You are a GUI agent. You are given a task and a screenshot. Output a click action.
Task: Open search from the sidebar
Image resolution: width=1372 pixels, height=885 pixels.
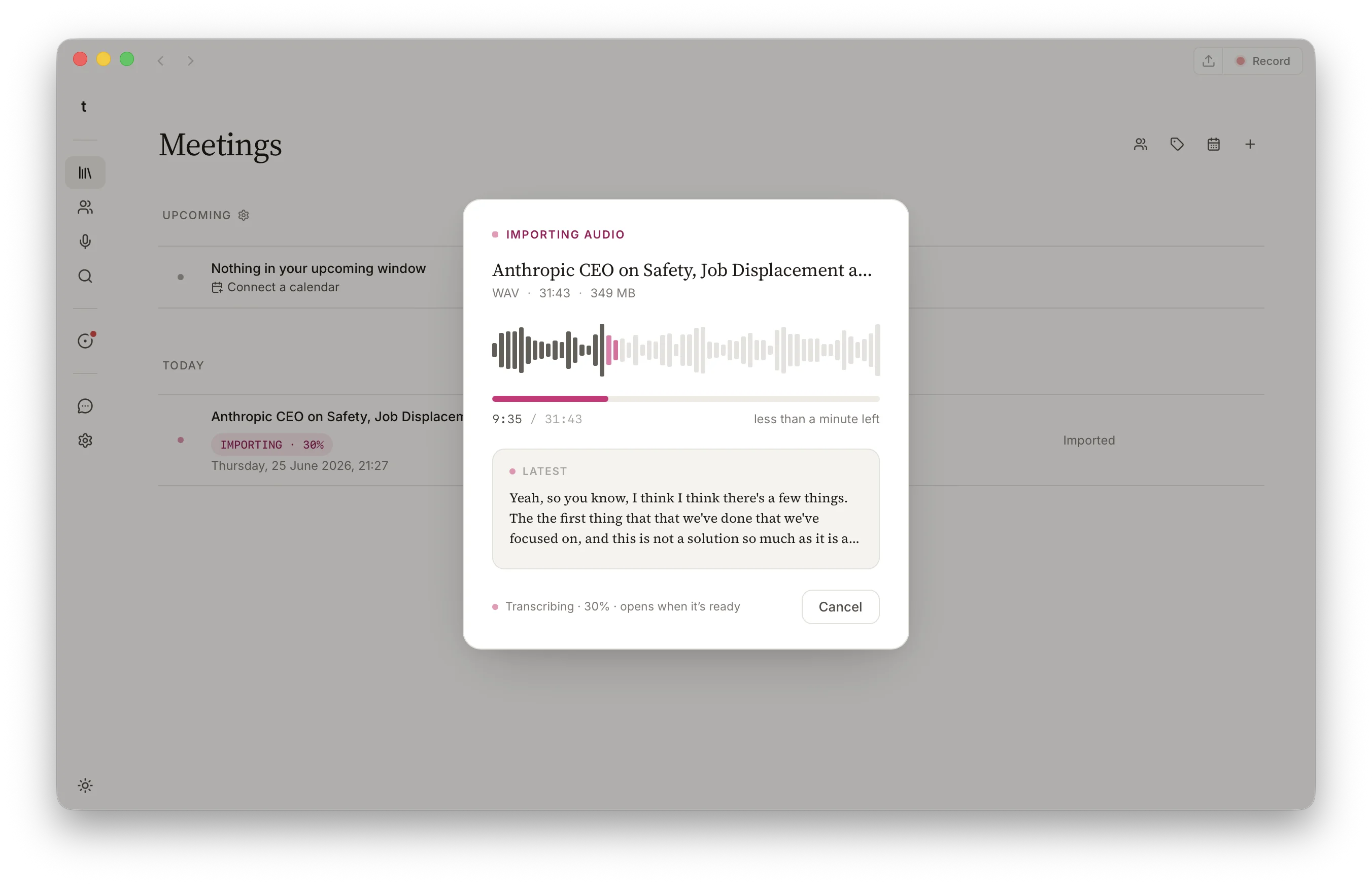(x=85, y=277)
